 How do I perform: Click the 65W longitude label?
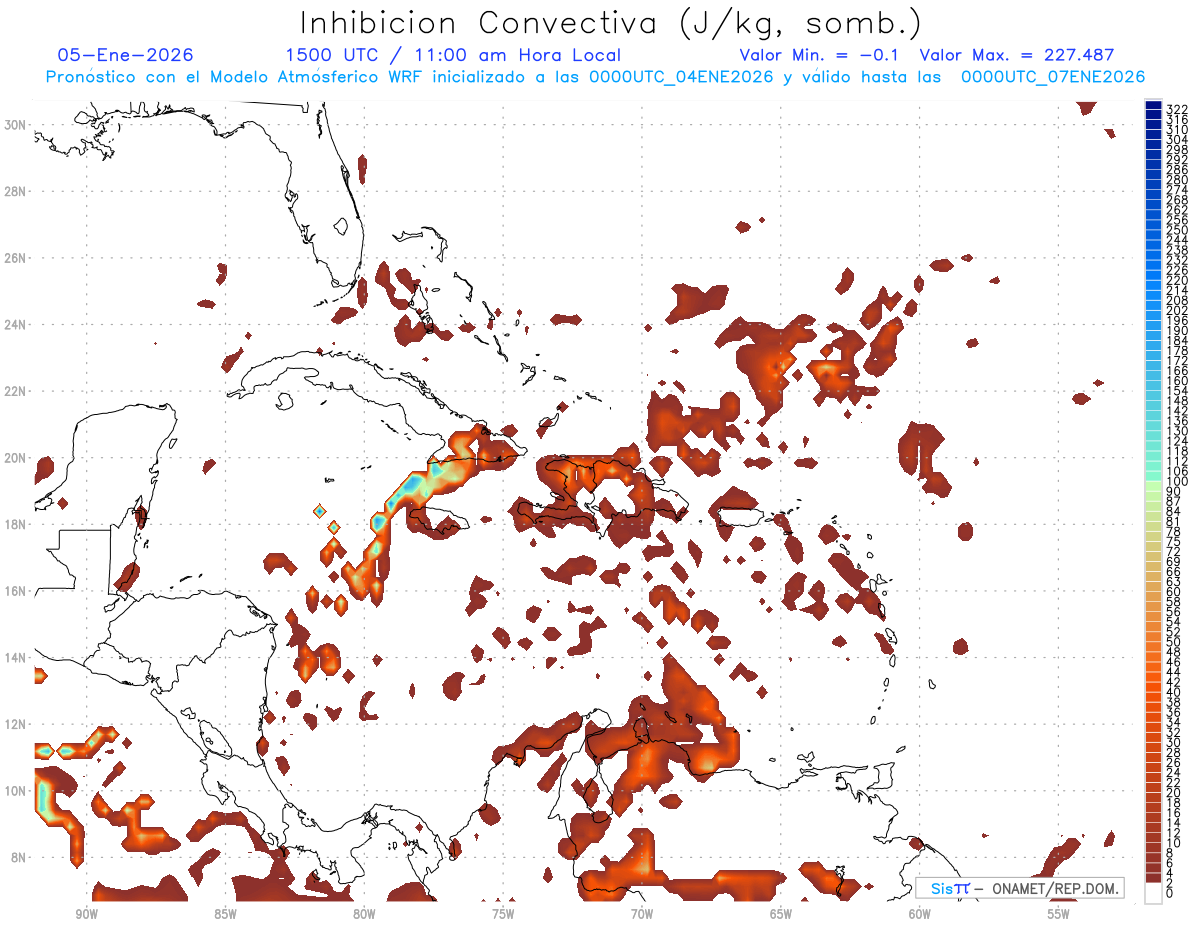tap(781, 914)
